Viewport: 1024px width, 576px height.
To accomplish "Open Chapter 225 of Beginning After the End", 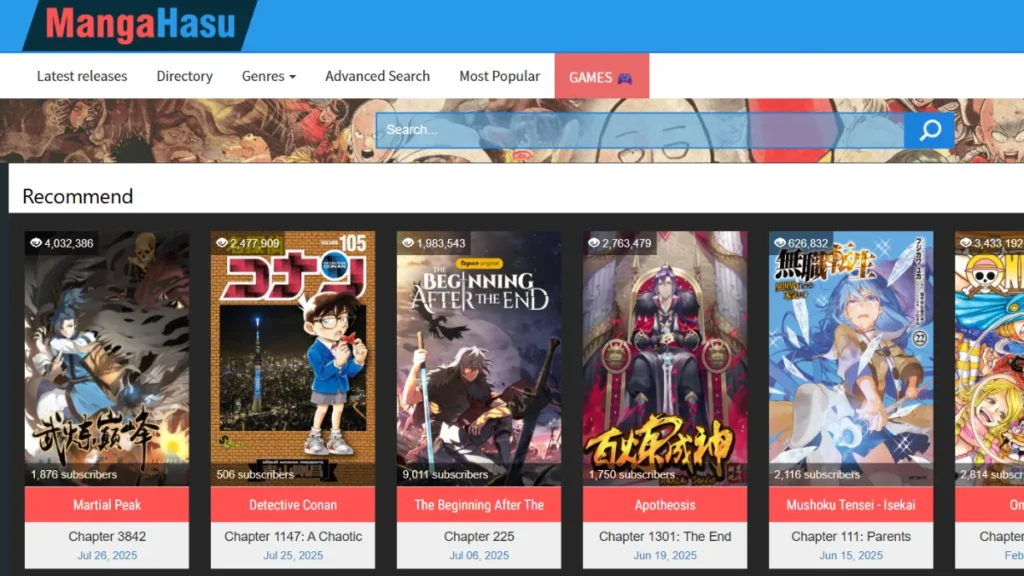I will (479, 536).
